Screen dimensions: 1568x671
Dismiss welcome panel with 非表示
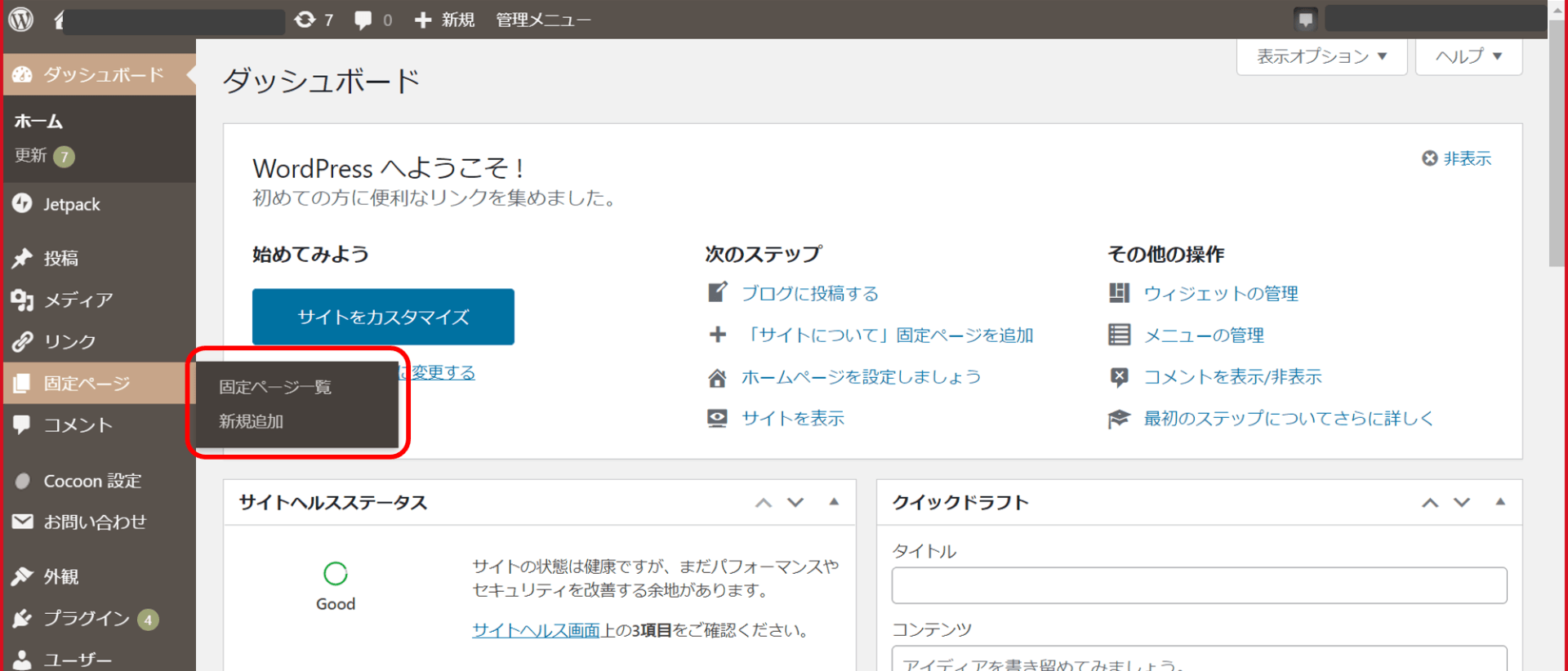[1457, 158]
